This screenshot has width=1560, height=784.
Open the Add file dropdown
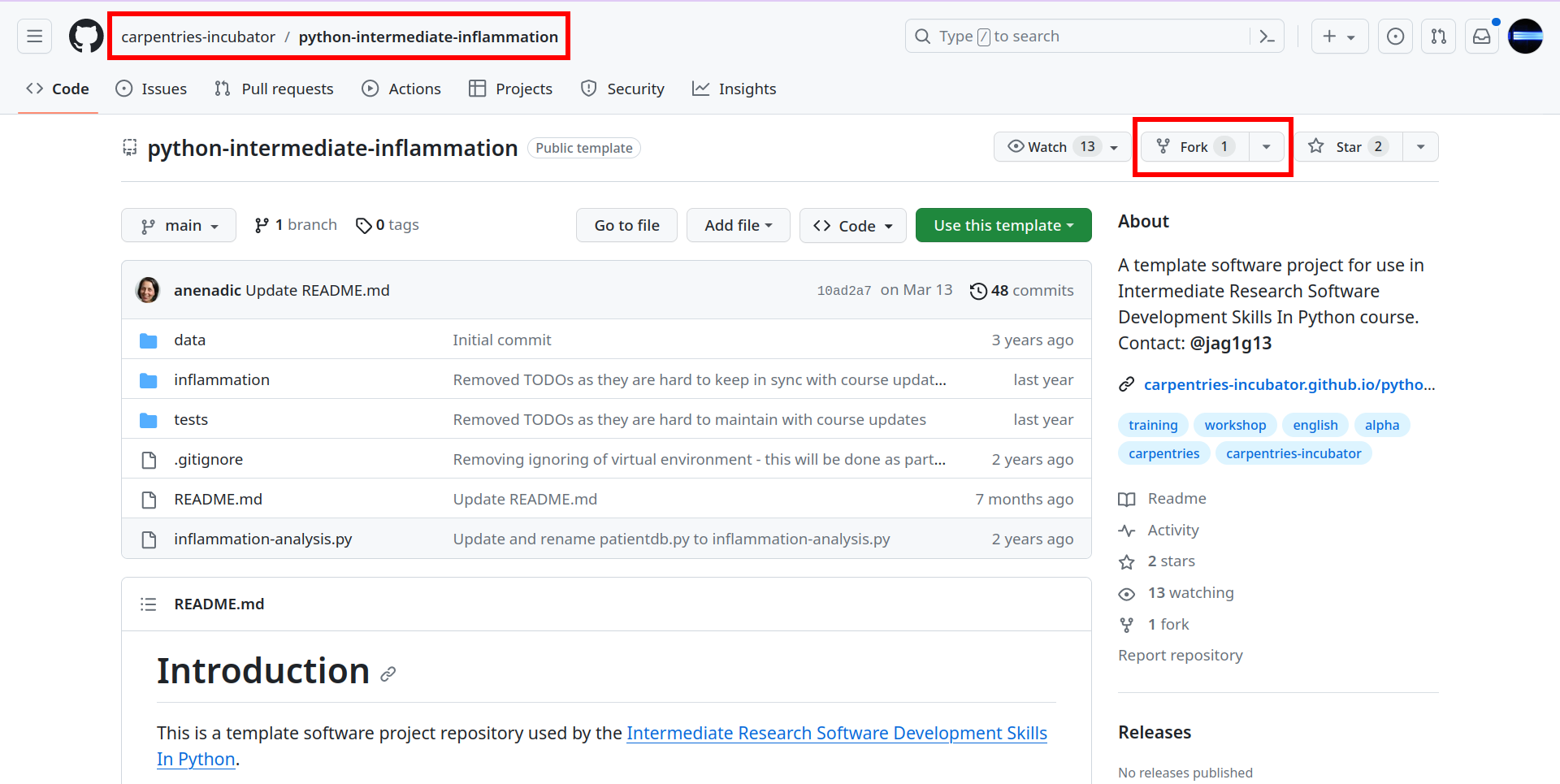[738, 225]
